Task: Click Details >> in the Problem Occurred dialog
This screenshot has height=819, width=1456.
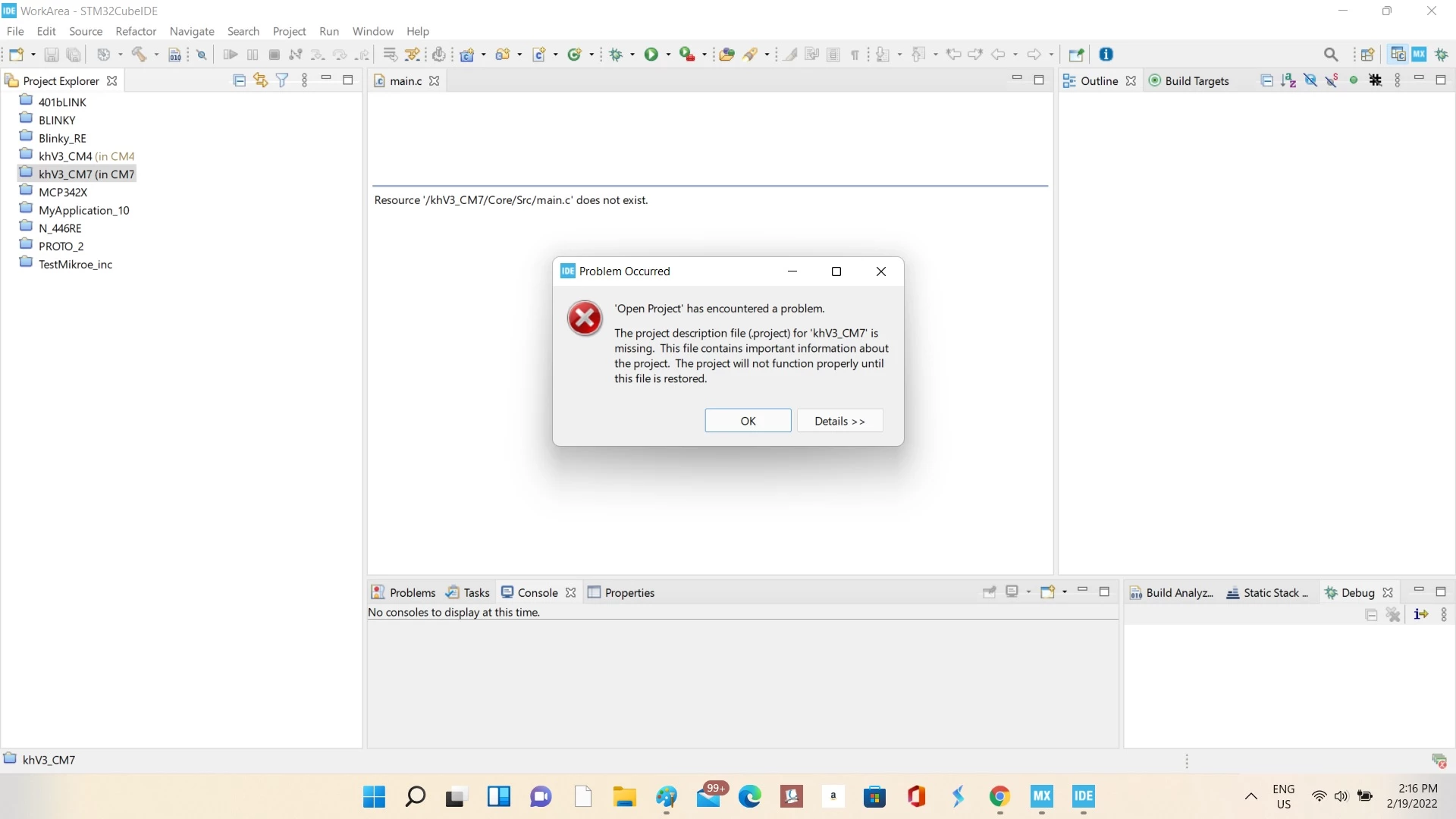Action: point(839,421)
